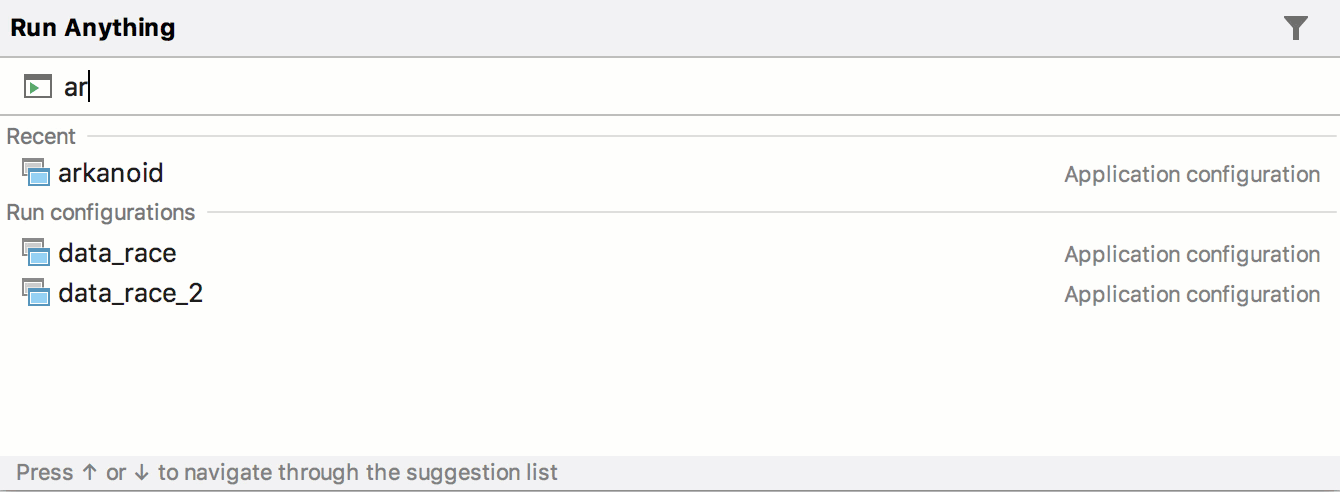Click Application configuration label next to data_race_2
Screen dimensions: 1340x492
point(1192,294)
